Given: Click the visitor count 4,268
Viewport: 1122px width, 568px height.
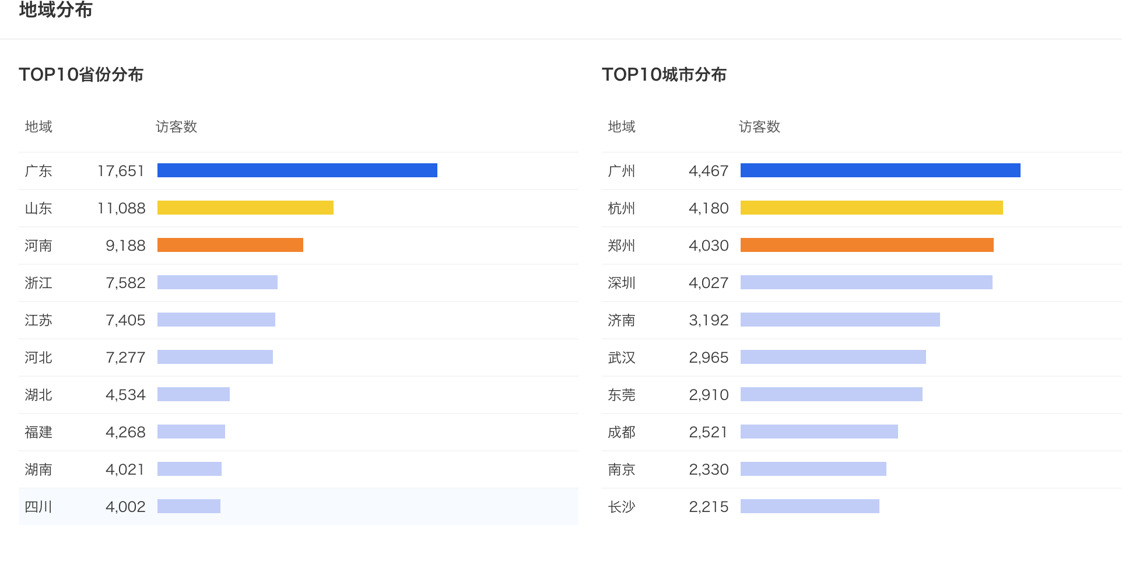Looking at the screenshot, I should coord(126,432).
